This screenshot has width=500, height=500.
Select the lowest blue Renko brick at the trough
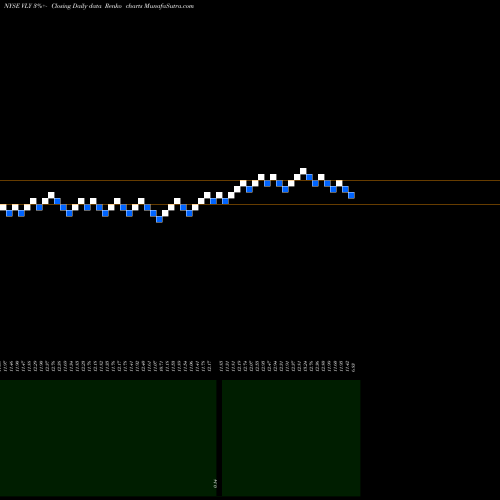pyautogui.click(x=159, y=219)
